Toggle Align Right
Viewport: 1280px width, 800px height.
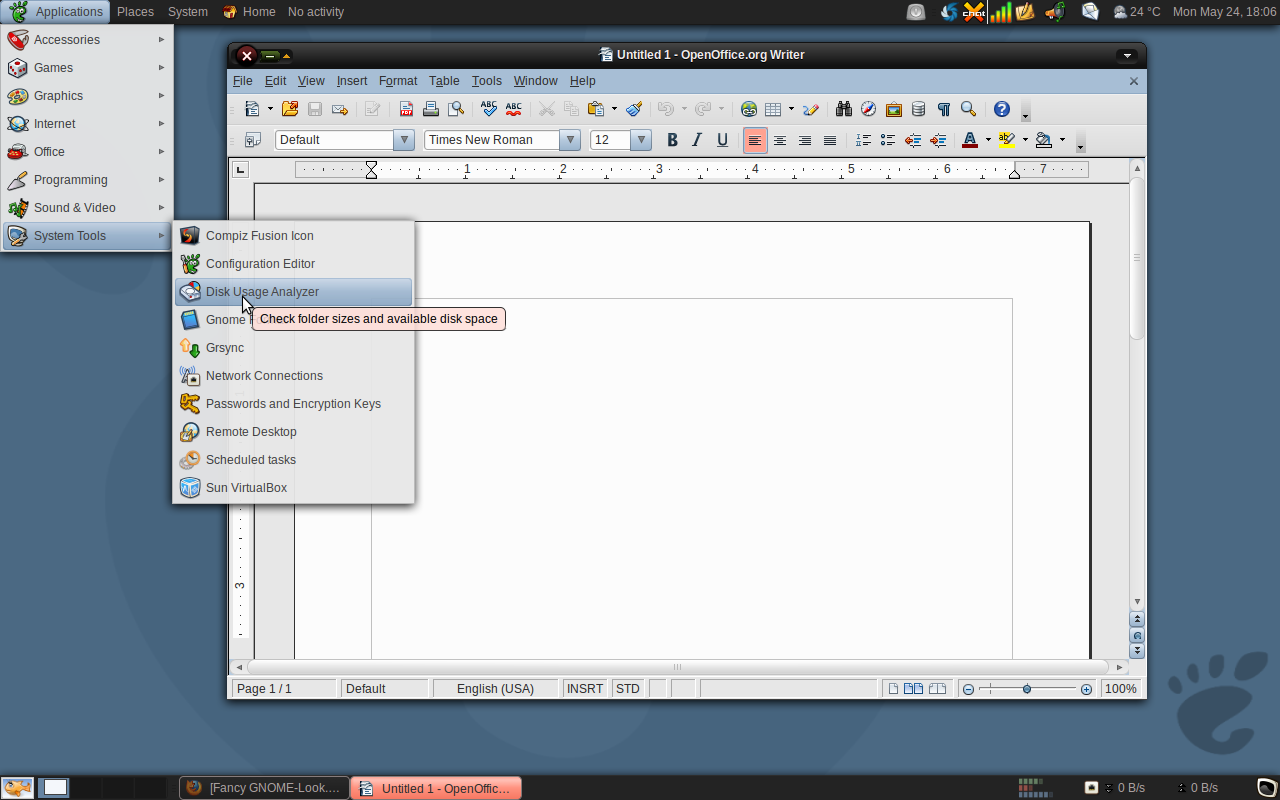click(805, 140)
